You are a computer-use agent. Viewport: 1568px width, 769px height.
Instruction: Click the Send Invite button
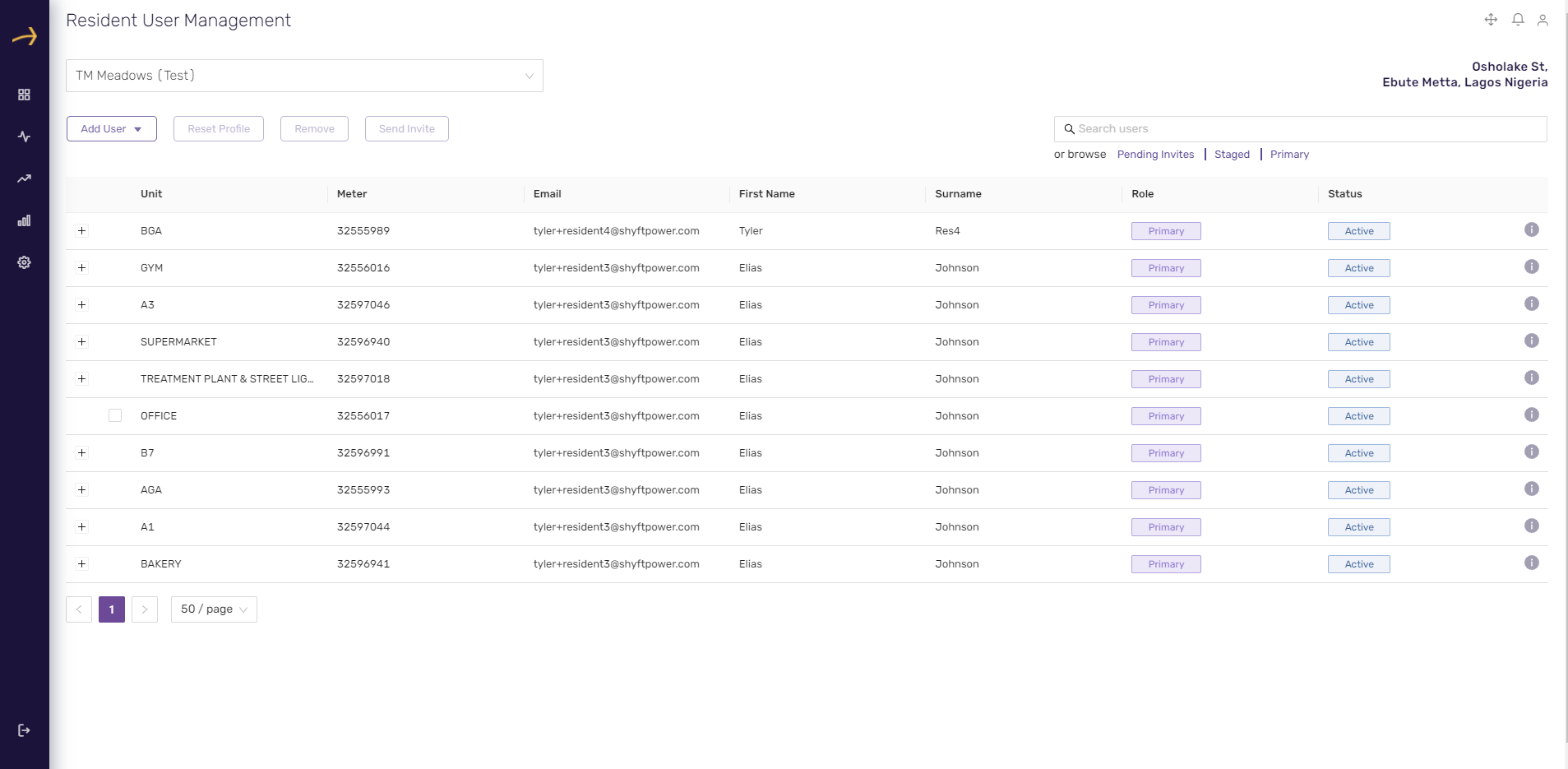[x=407, y=129]
